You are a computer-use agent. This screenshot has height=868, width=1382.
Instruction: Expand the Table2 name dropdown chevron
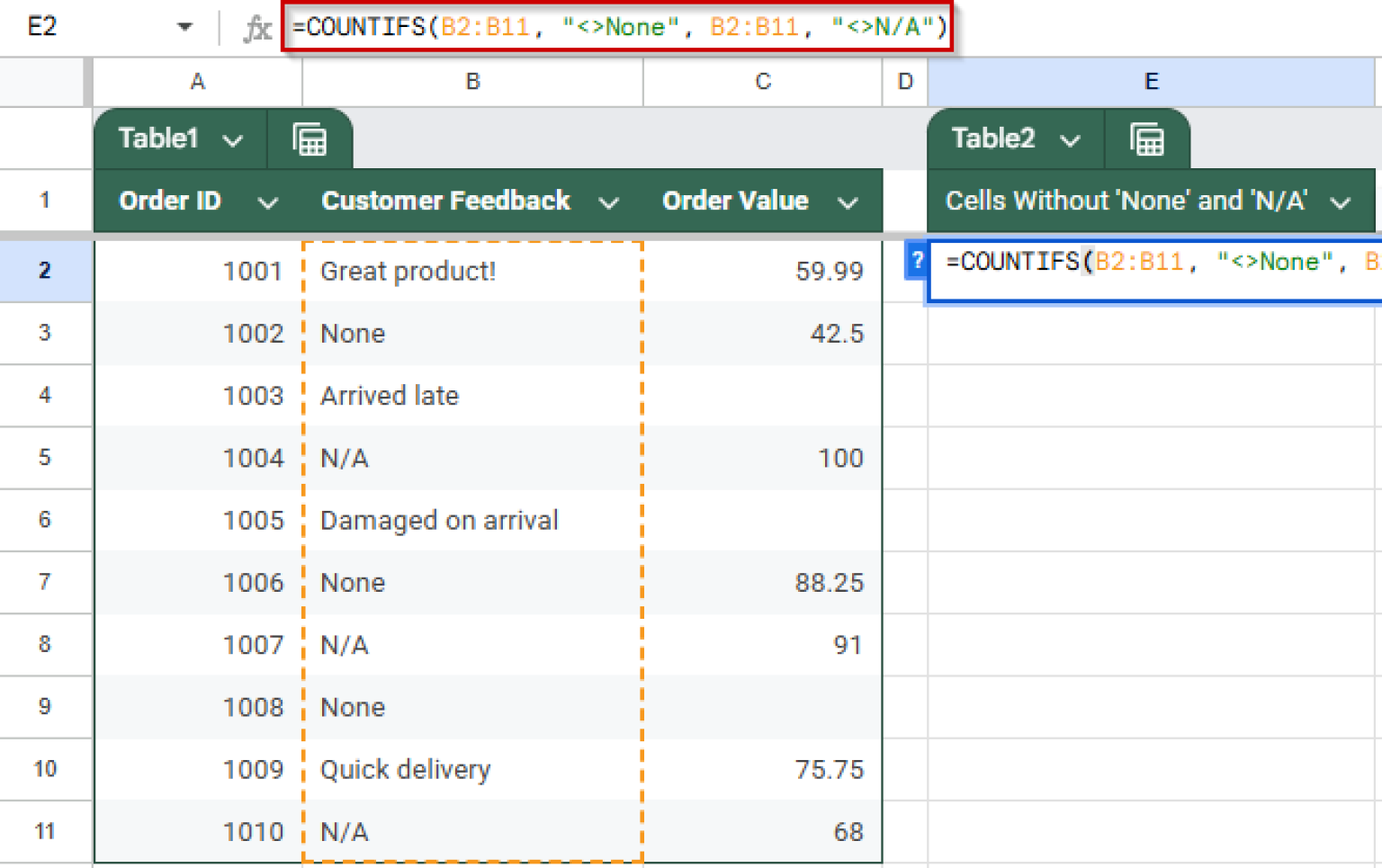tap(1071, 139)
